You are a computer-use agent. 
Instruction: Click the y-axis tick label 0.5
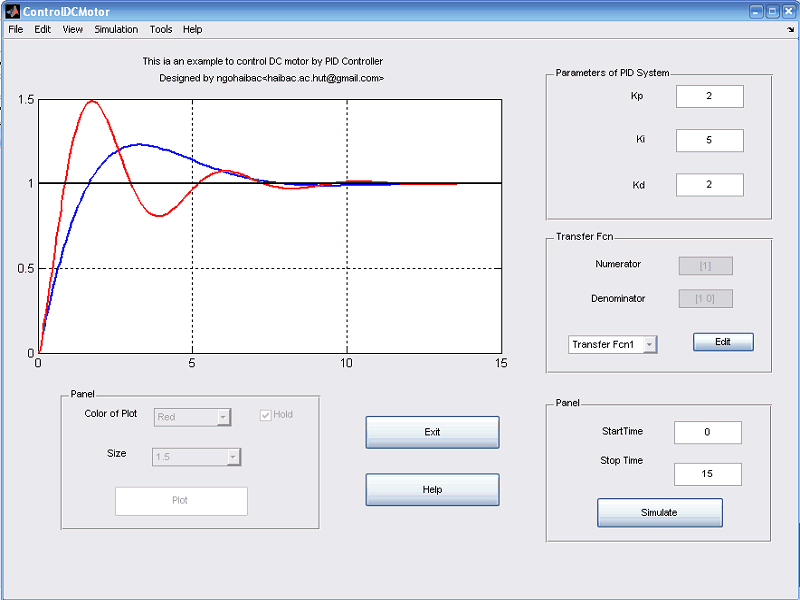click(x=26, y=268)
